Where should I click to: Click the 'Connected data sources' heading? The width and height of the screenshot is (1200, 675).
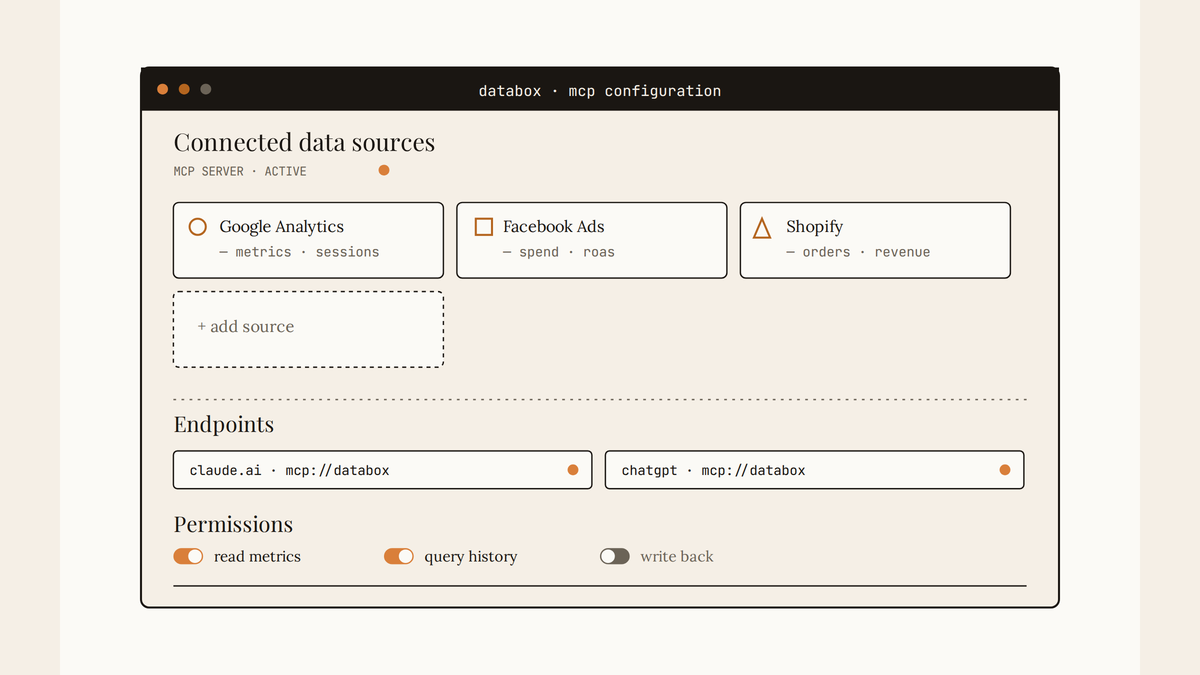pos(304,143)
